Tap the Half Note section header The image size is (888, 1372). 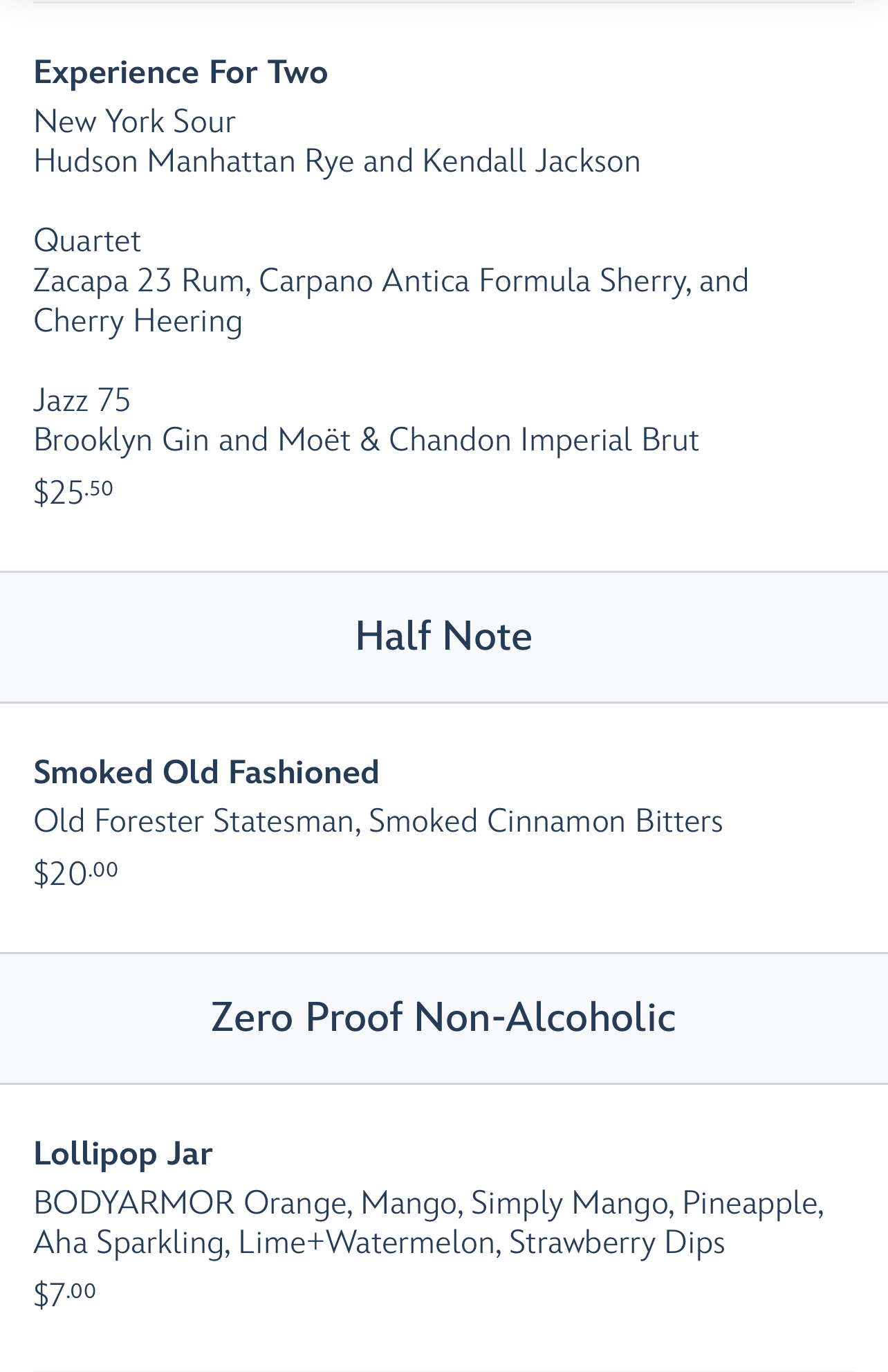tap(444, 637)
